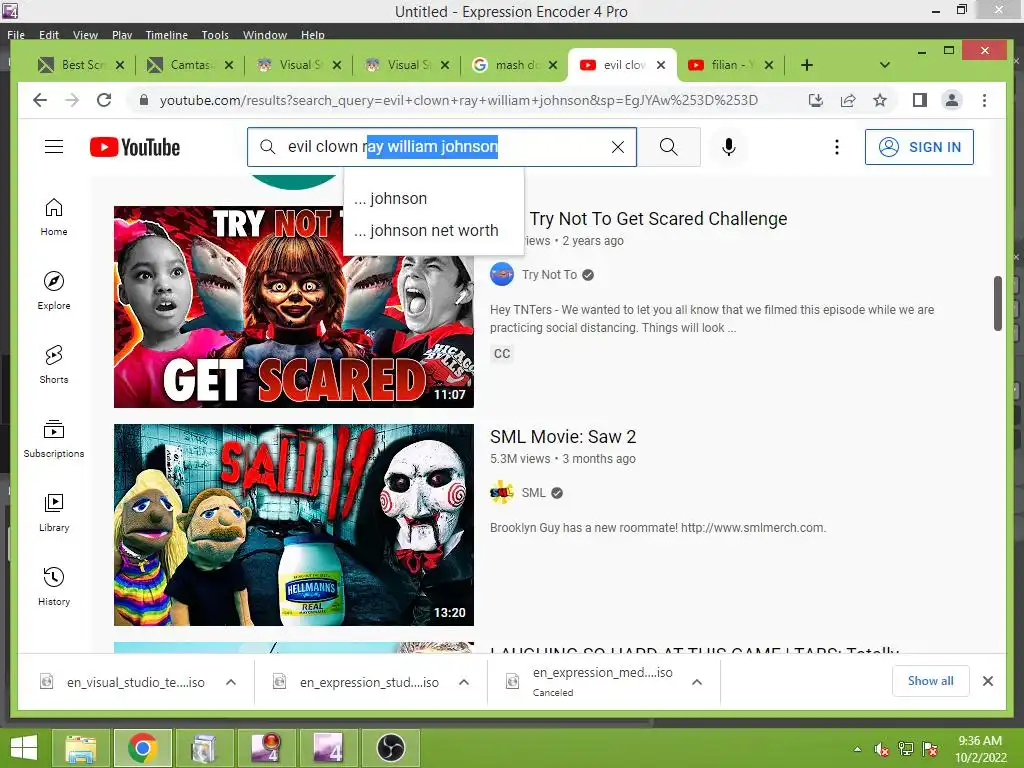This screenshot has height=768, width=1024.
Task: Open Windows Start button
Action: (x=24, y=748)
